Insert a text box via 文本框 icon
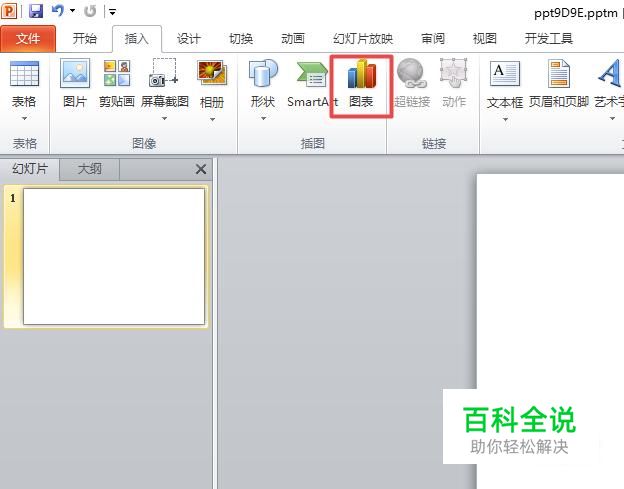The image size is (624, 489). pos(505,75)
